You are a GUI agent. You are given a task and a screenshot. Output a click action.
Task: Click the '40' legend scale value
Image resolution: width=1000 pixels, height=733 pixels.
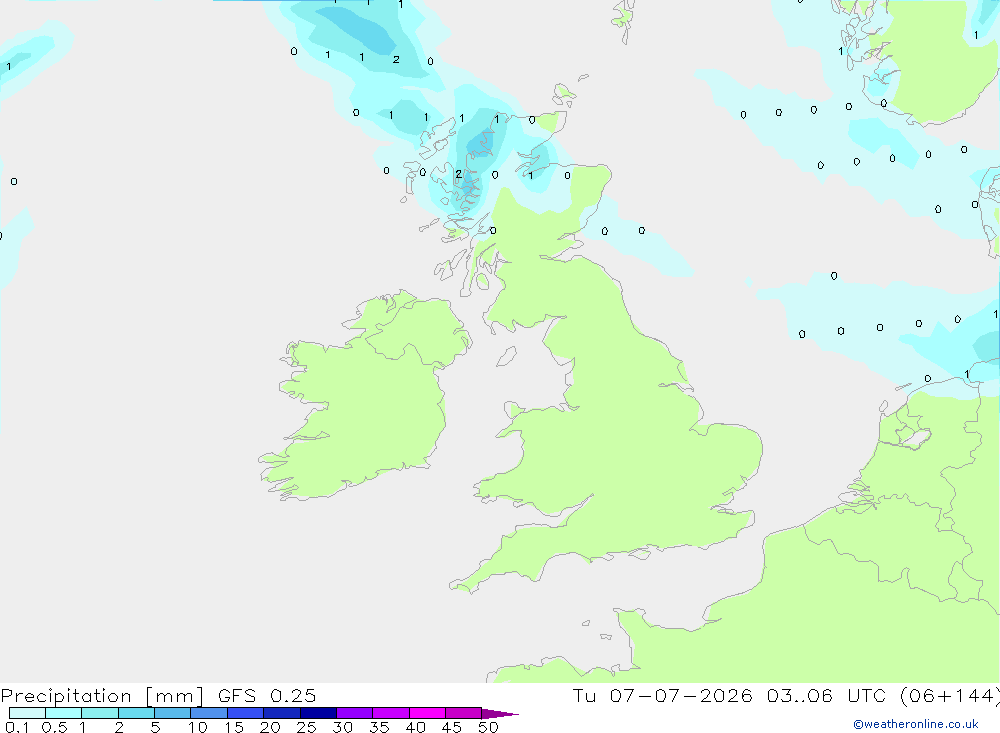coord(416,727)
